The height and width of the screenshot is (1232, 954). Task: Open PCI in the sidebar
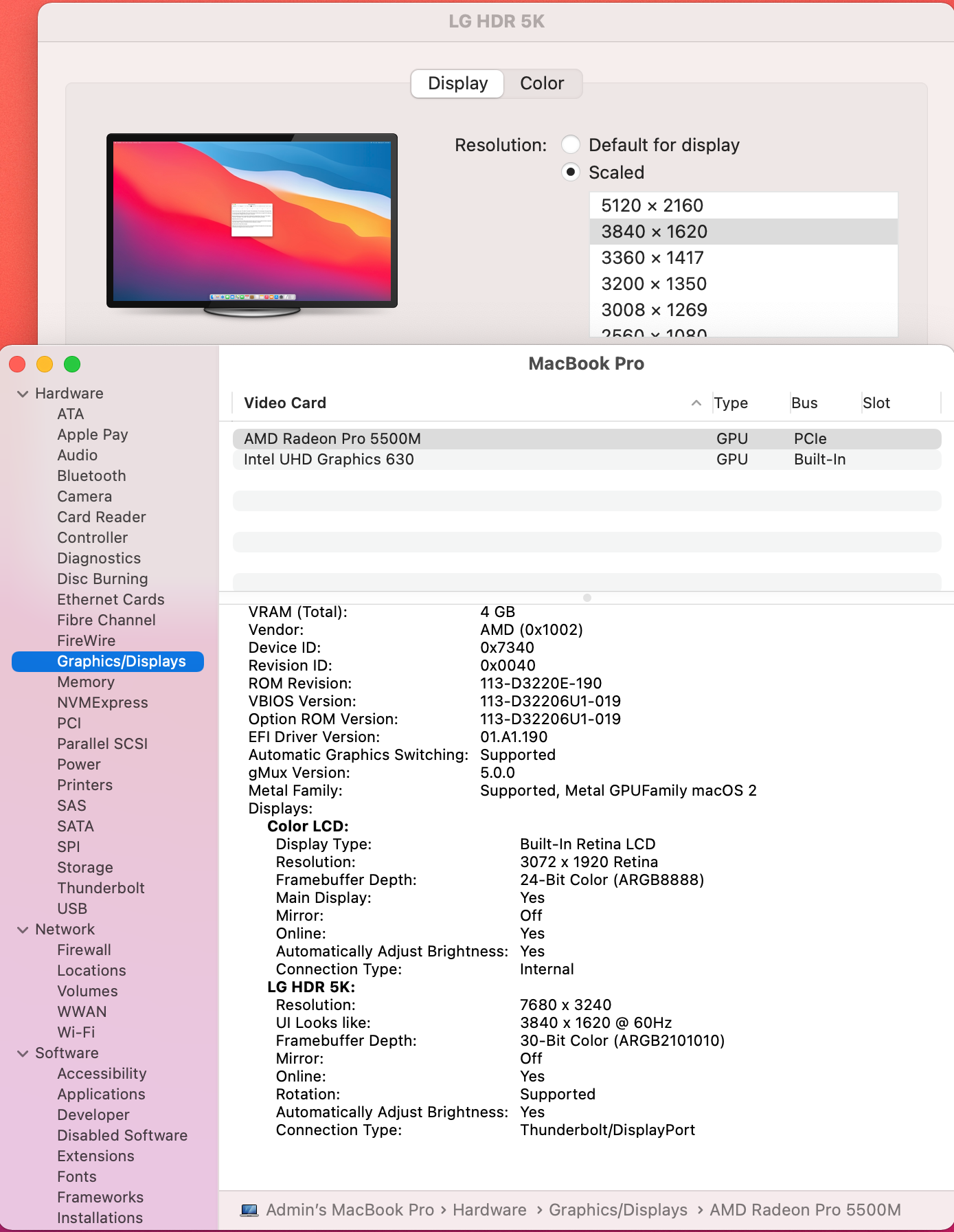click(69, 724)
